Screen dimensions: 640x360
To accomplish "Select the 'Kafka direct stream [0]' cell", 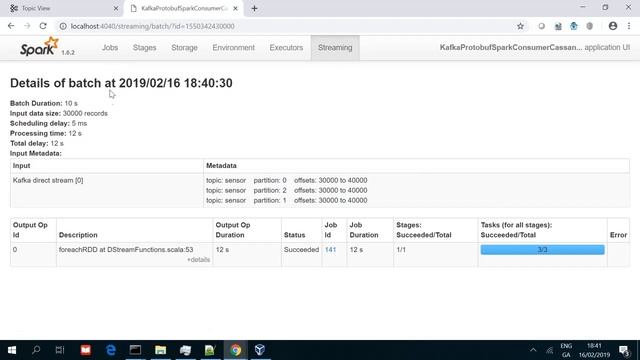I will tap(107, 190).
